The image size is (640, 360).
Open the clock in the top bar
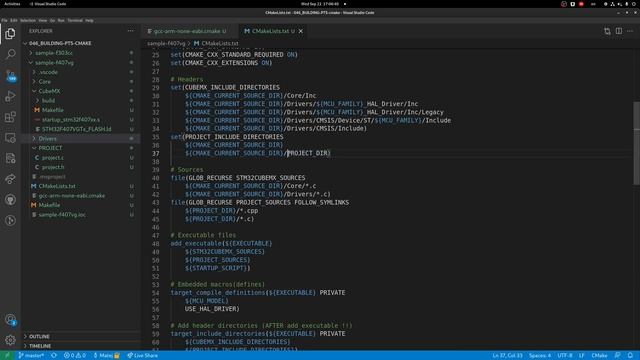pos(320,4)
